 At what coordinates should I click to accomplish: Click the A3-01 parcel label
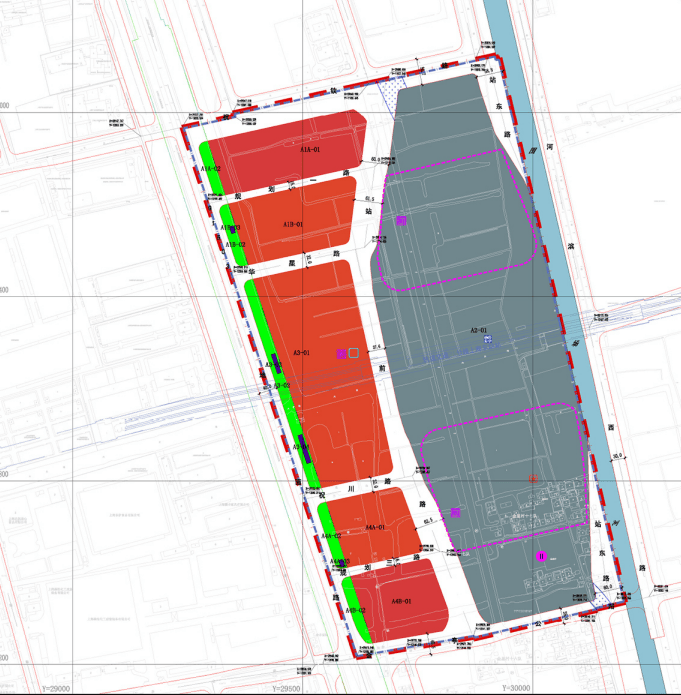point(301,353)
